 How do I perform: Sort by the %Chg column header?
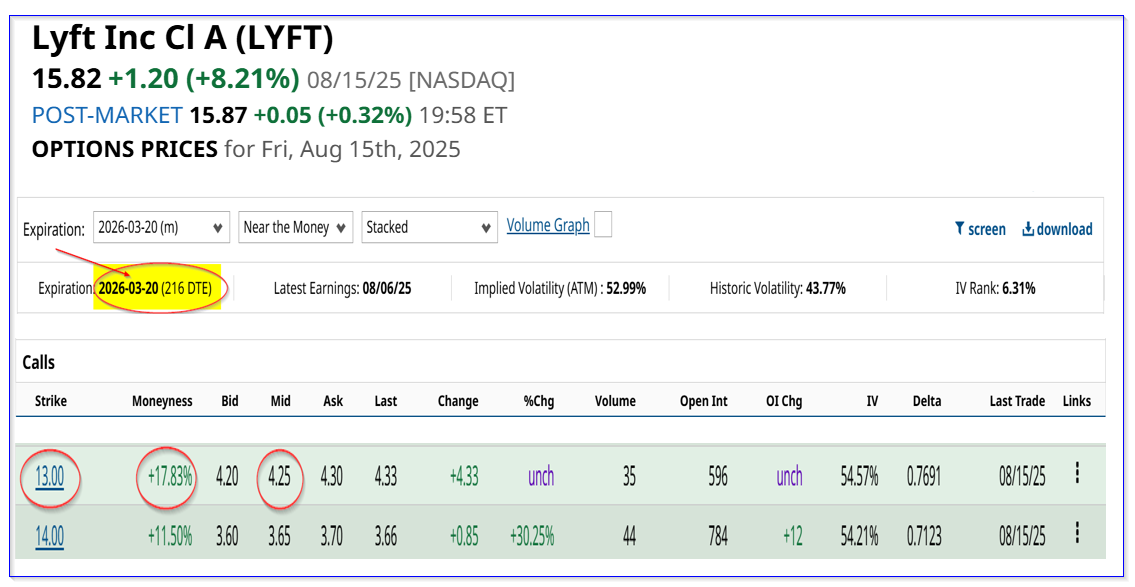click(x=539, y=401)
